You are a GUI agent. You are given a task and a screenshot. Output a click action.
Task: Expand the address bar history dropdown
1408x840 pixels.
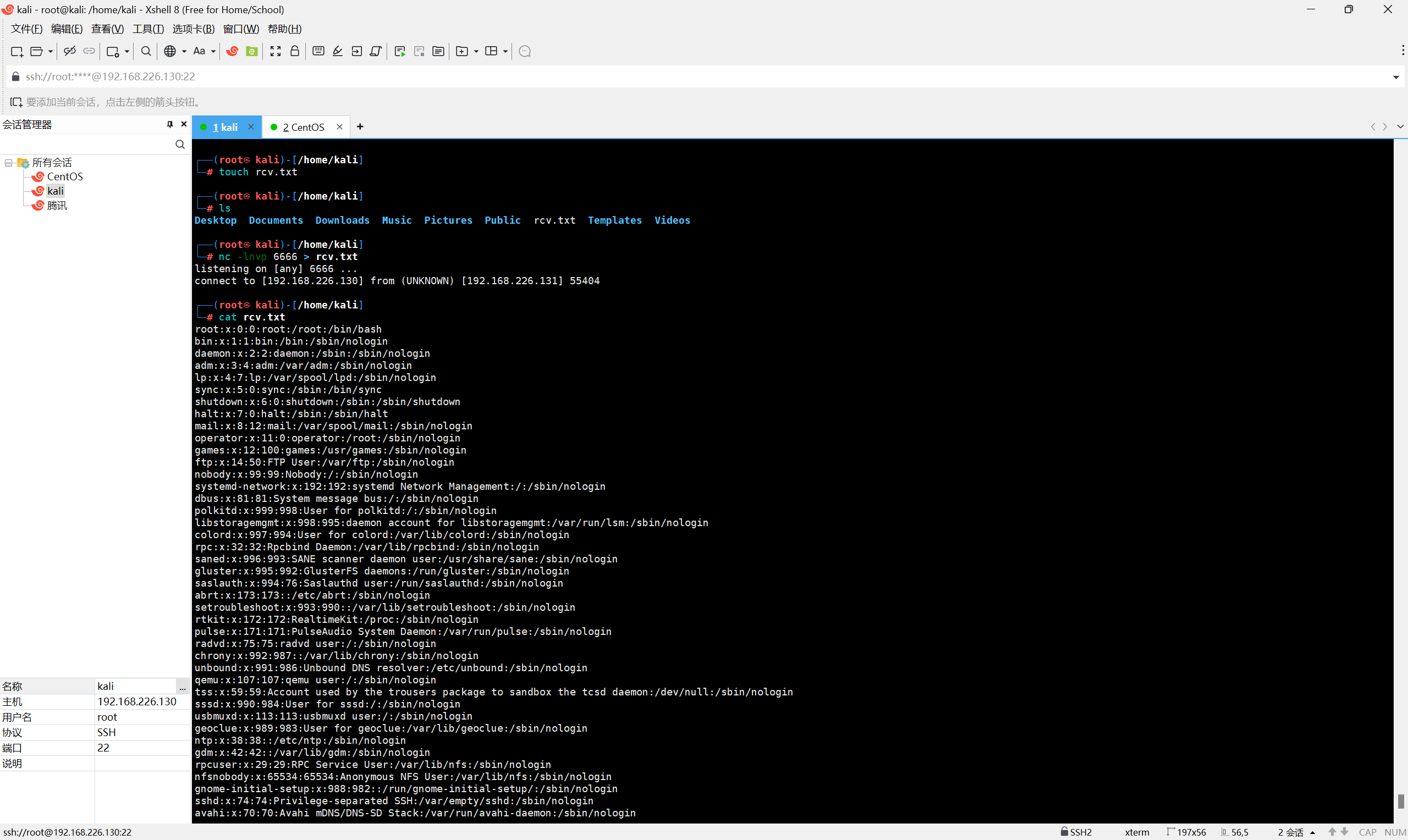tap(1395, 77)
